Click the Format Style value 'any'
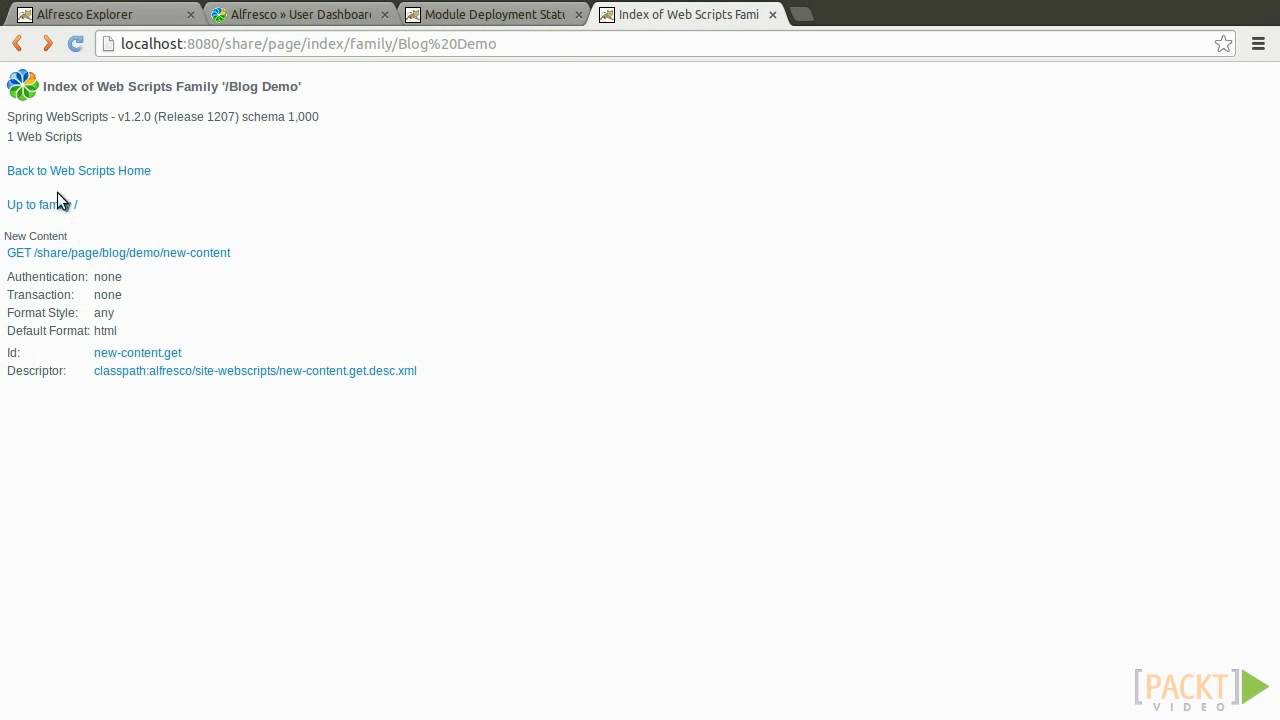Image resolution: width=1280 pixels, height=720 pixels. pos(104,313)
